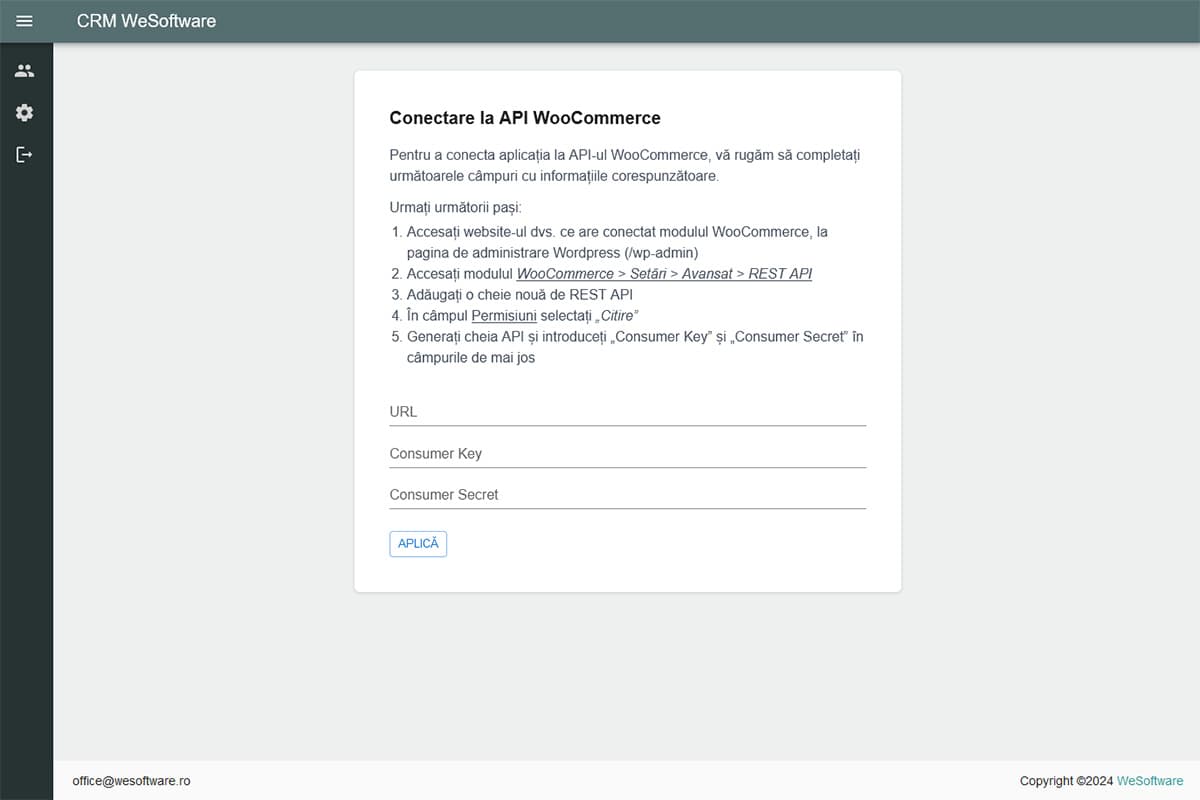This screenshot has width=1200, height=800.
Task: Click the Copyright ©2024 text
Action: pos(1066,781)
